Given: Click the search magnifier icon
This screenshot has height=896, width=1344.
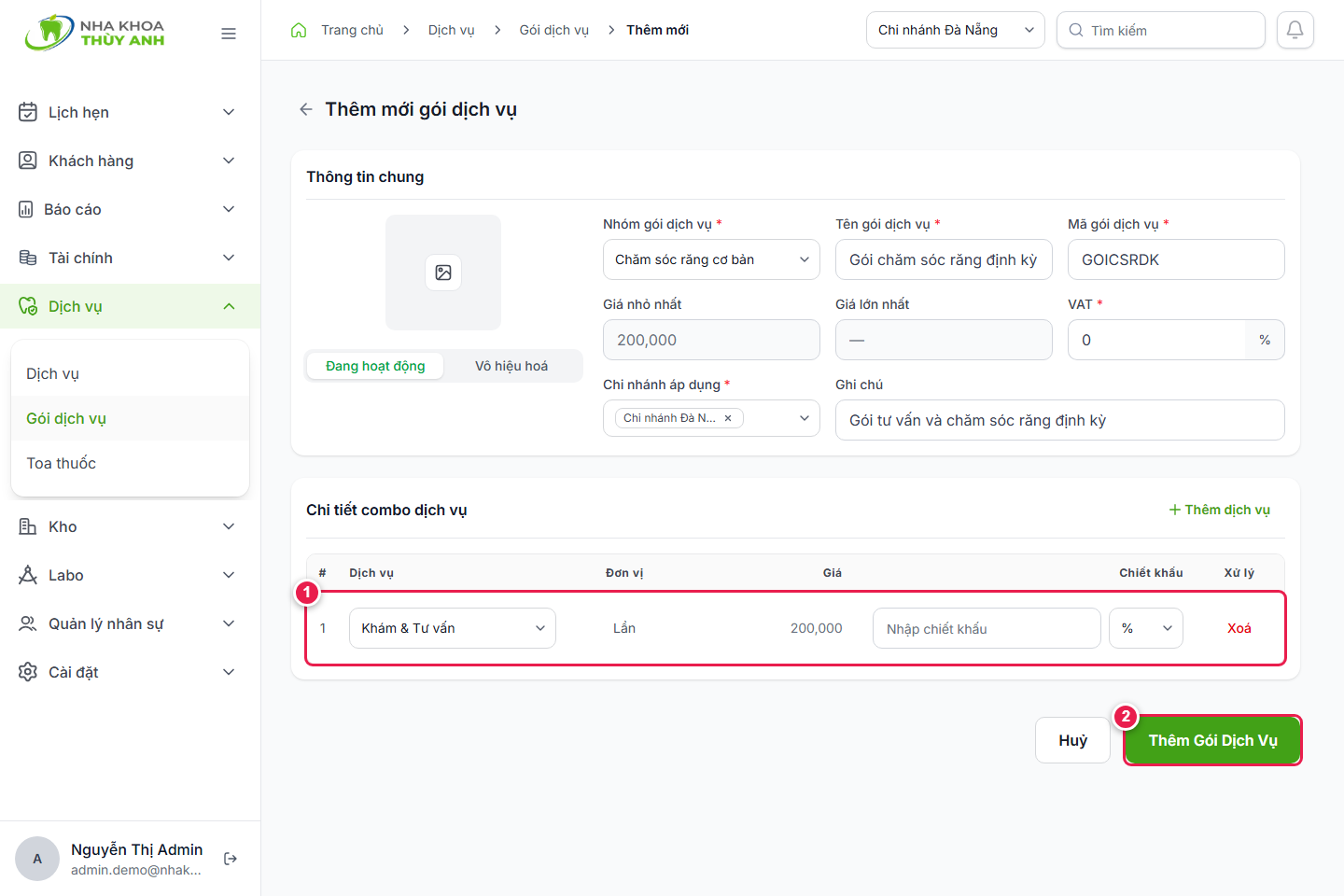Looking at the screenshot, I should tap(1076, 30).
